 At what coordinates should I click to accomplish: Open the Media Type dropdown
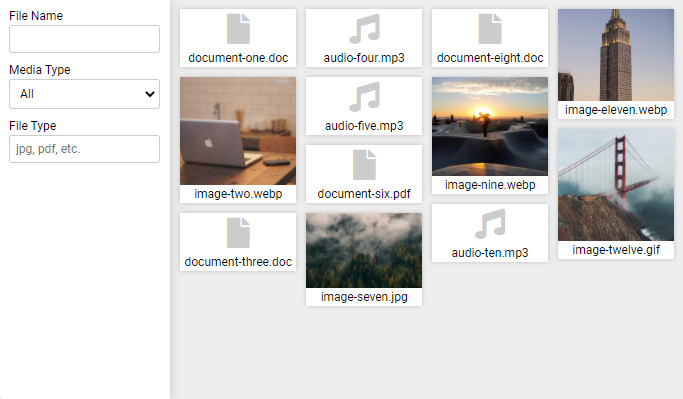click(85, 94)
